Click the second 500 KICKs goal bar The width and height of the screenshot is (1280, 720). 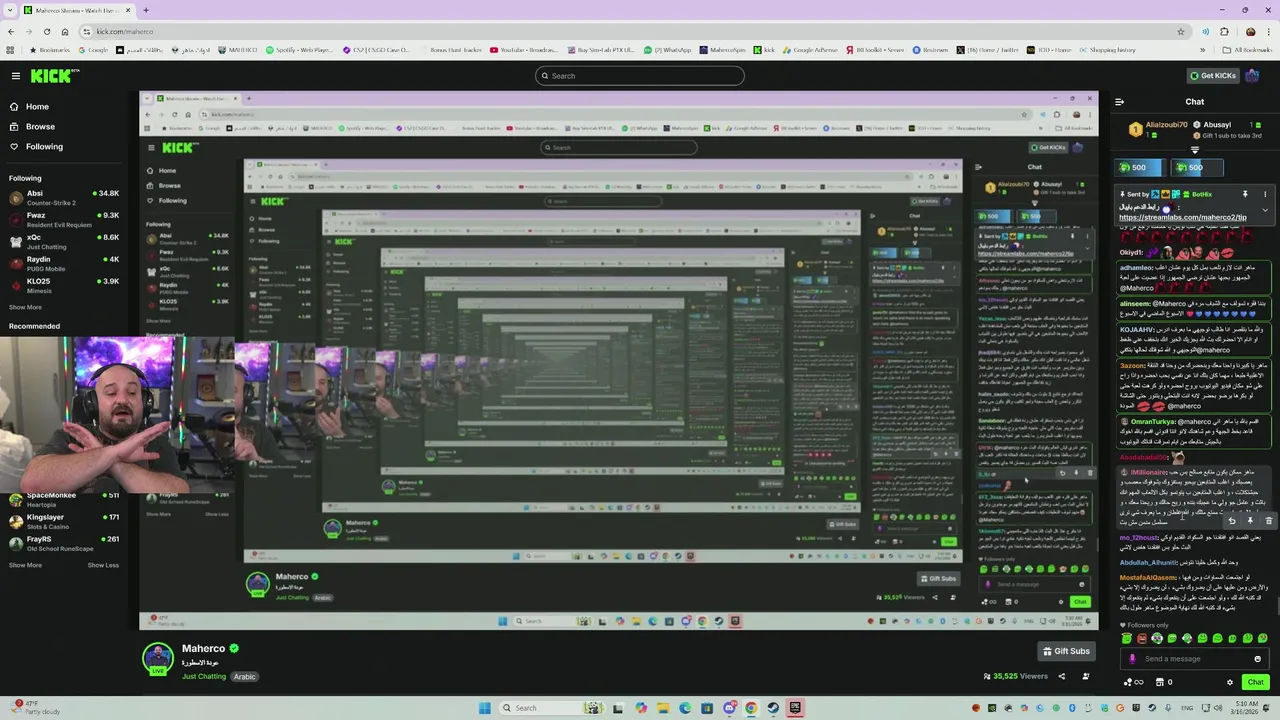click(x=1198, y=167)
